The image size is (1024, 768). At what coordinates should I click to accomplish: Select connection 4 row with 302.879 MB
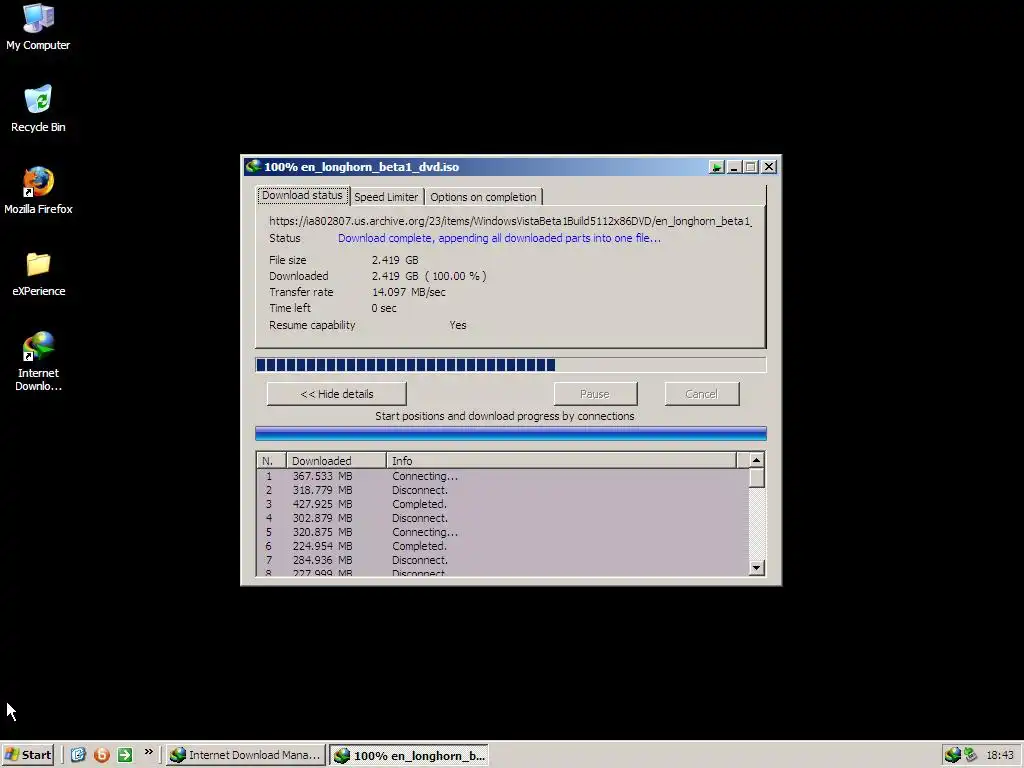coord(503,518)
